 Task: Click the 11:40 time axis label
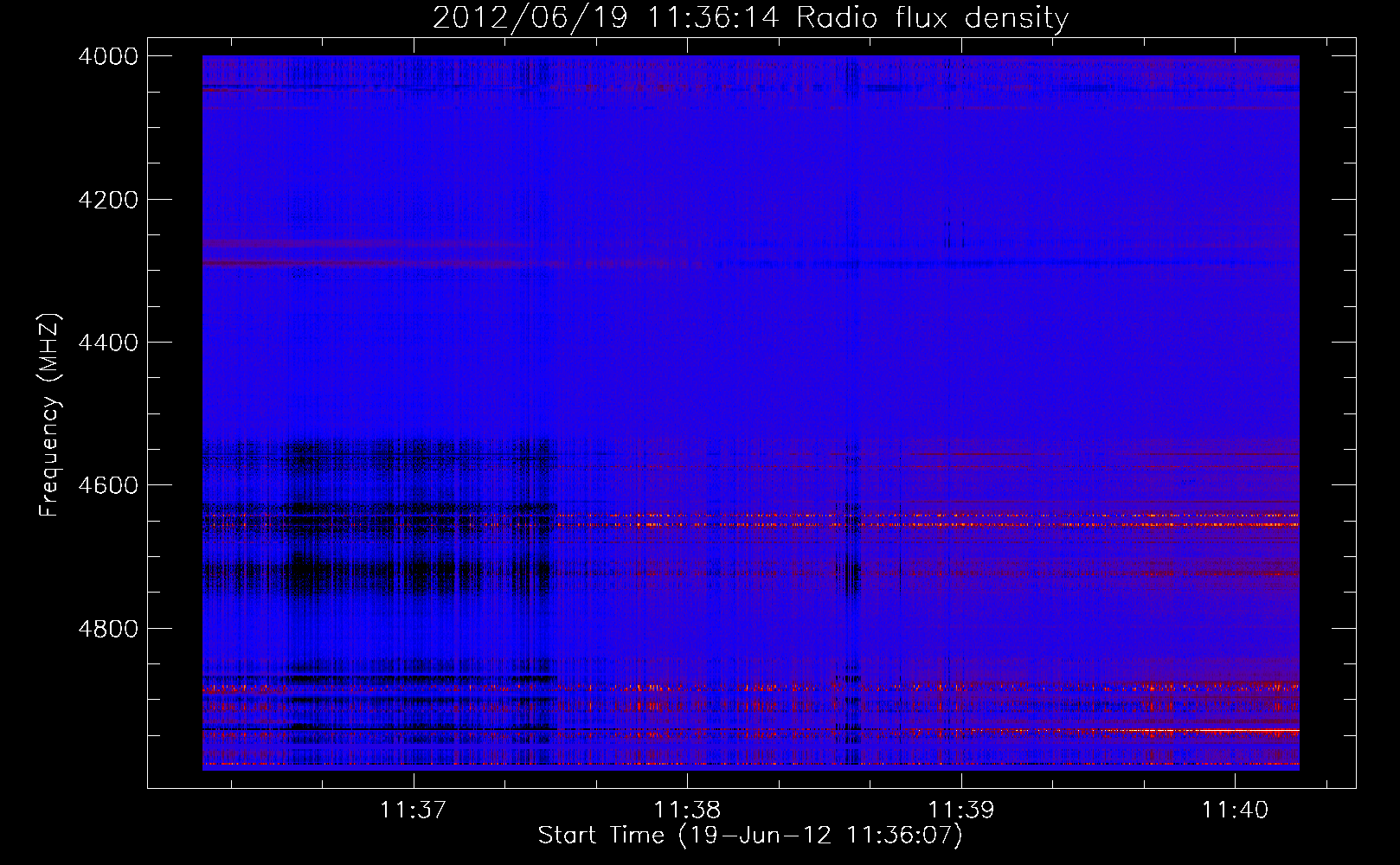[x=1235, y=811]
